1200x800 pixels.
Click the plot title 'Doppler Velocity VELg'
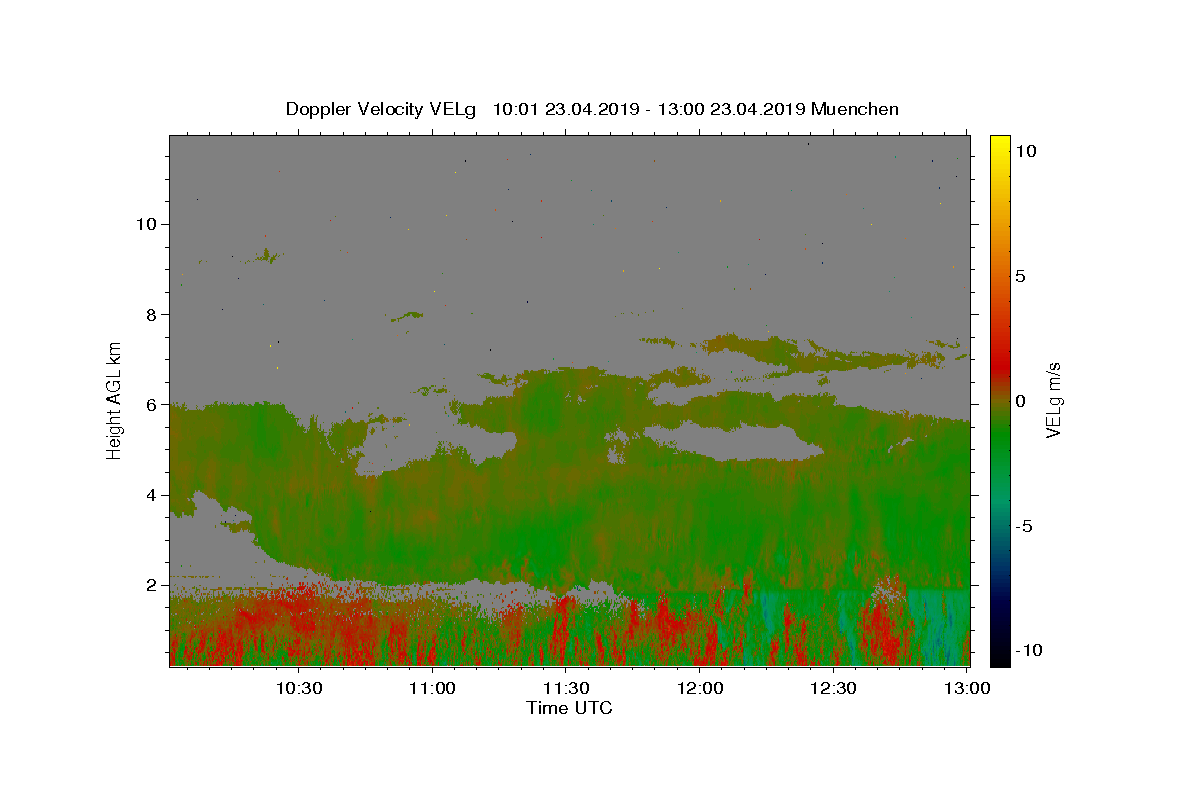(x=383, y=109)
